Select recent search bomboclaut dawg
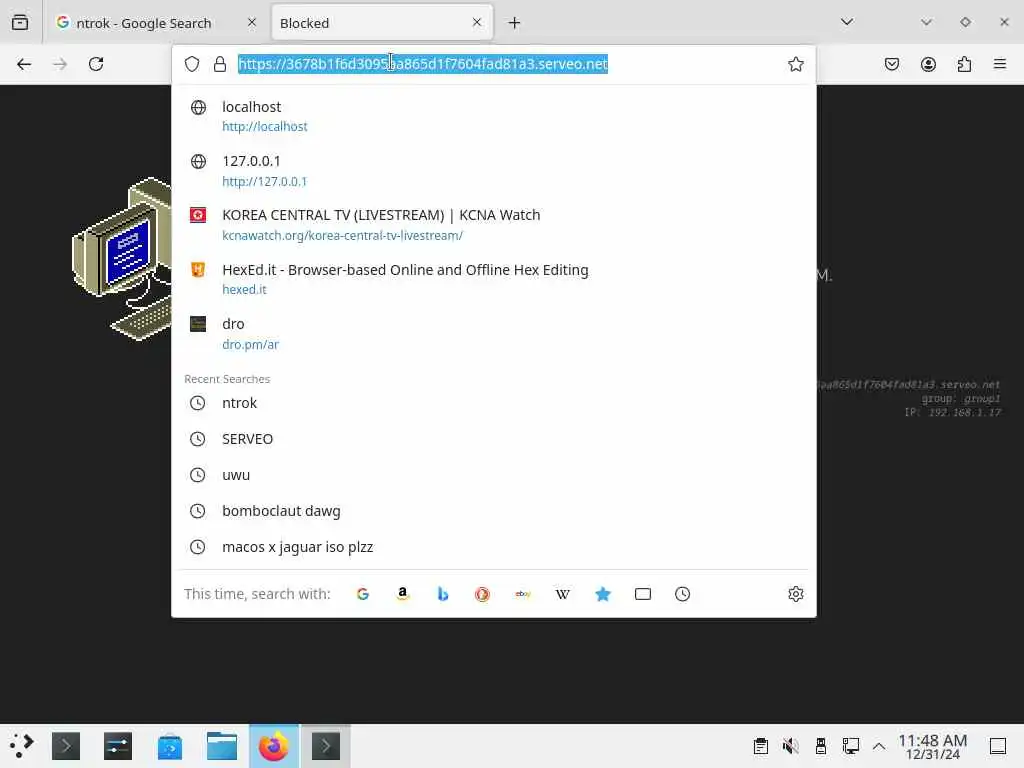 [x=494, y=511]
